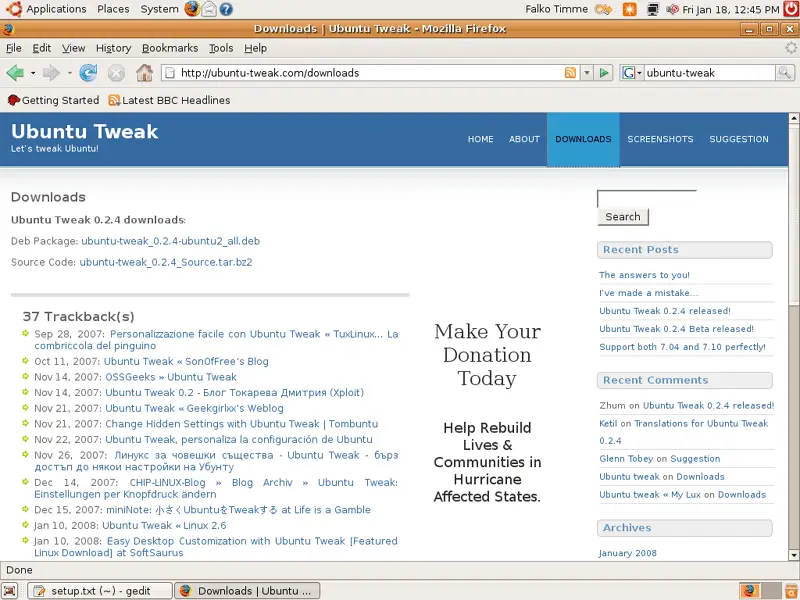Open 'Support both 7.04 and 7.10 perfectly!' post

coord(683,347)
